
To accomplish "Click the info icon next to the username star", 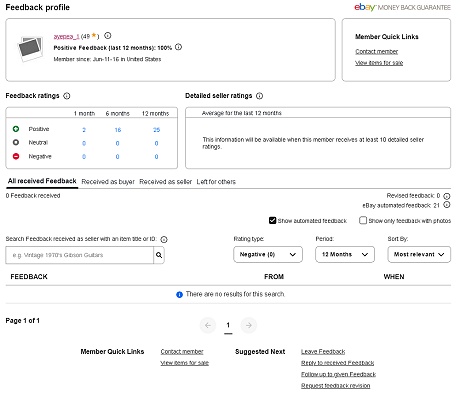I will click(107, 35).
